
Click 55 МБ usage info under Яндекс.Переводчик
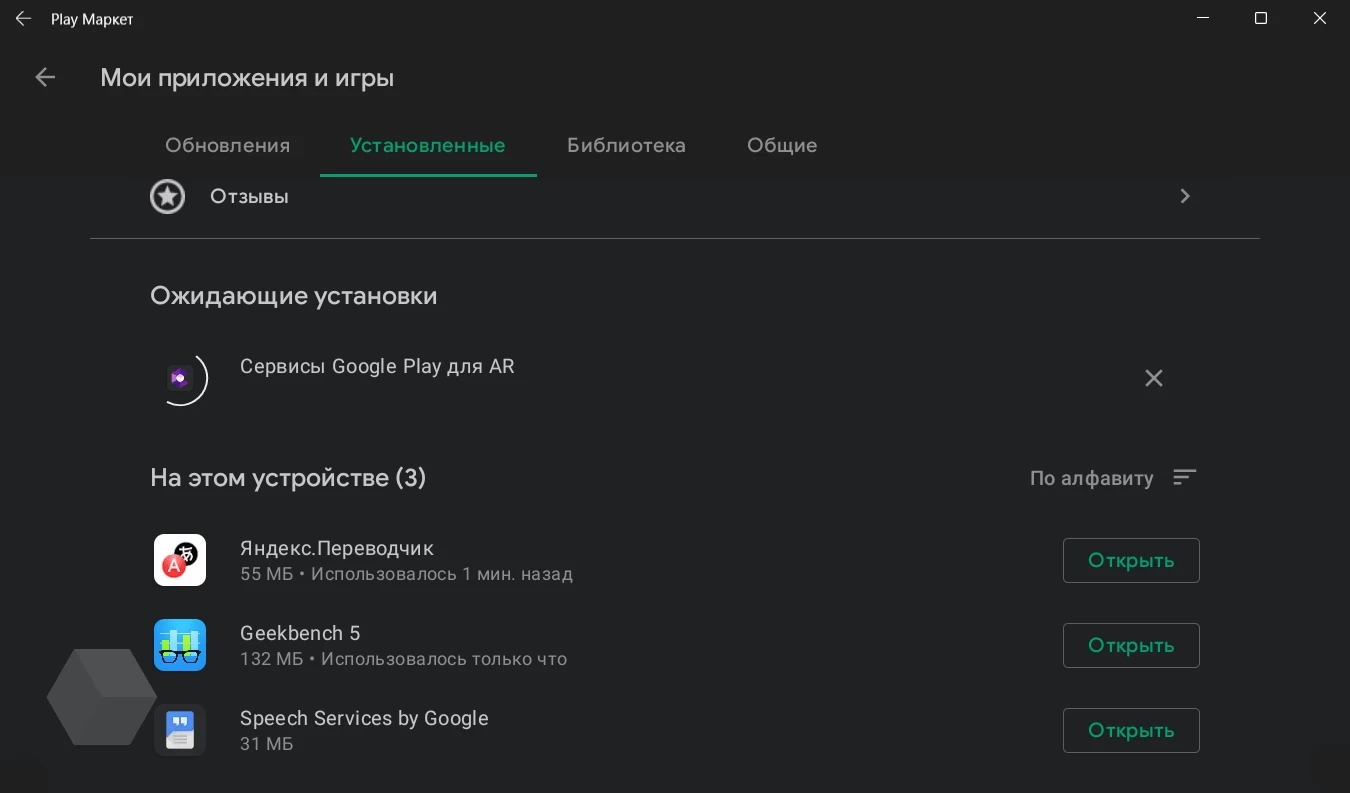click(406, 575)
